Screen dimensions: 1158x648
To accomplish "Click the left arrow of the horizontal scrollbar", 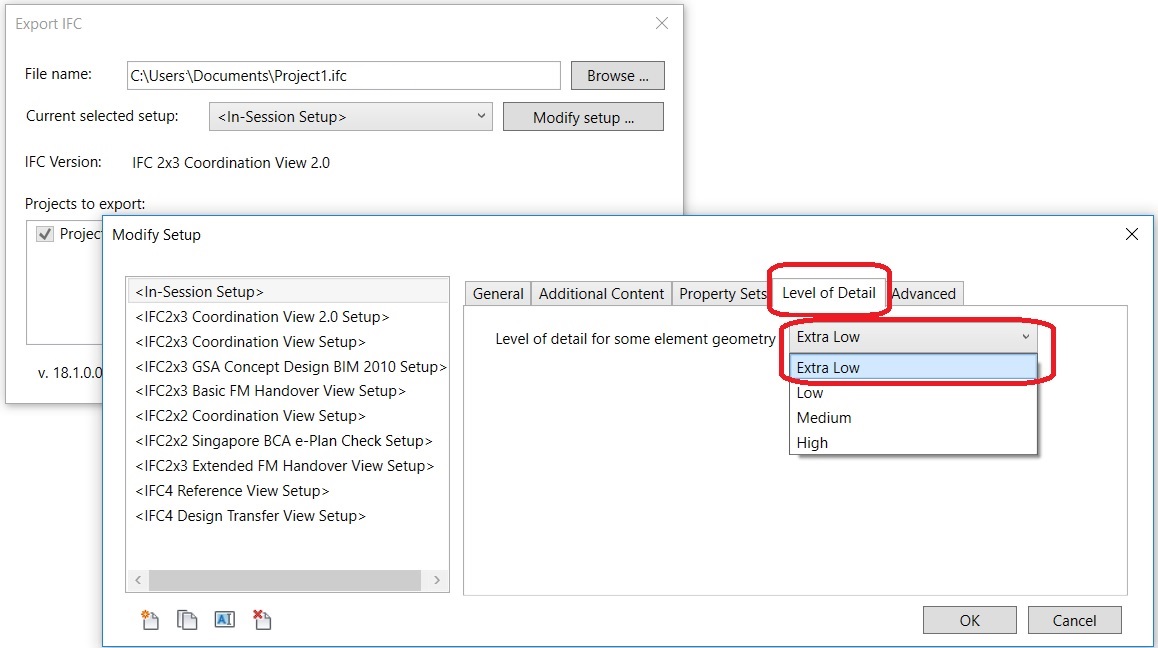I will [x=137, y=580].
